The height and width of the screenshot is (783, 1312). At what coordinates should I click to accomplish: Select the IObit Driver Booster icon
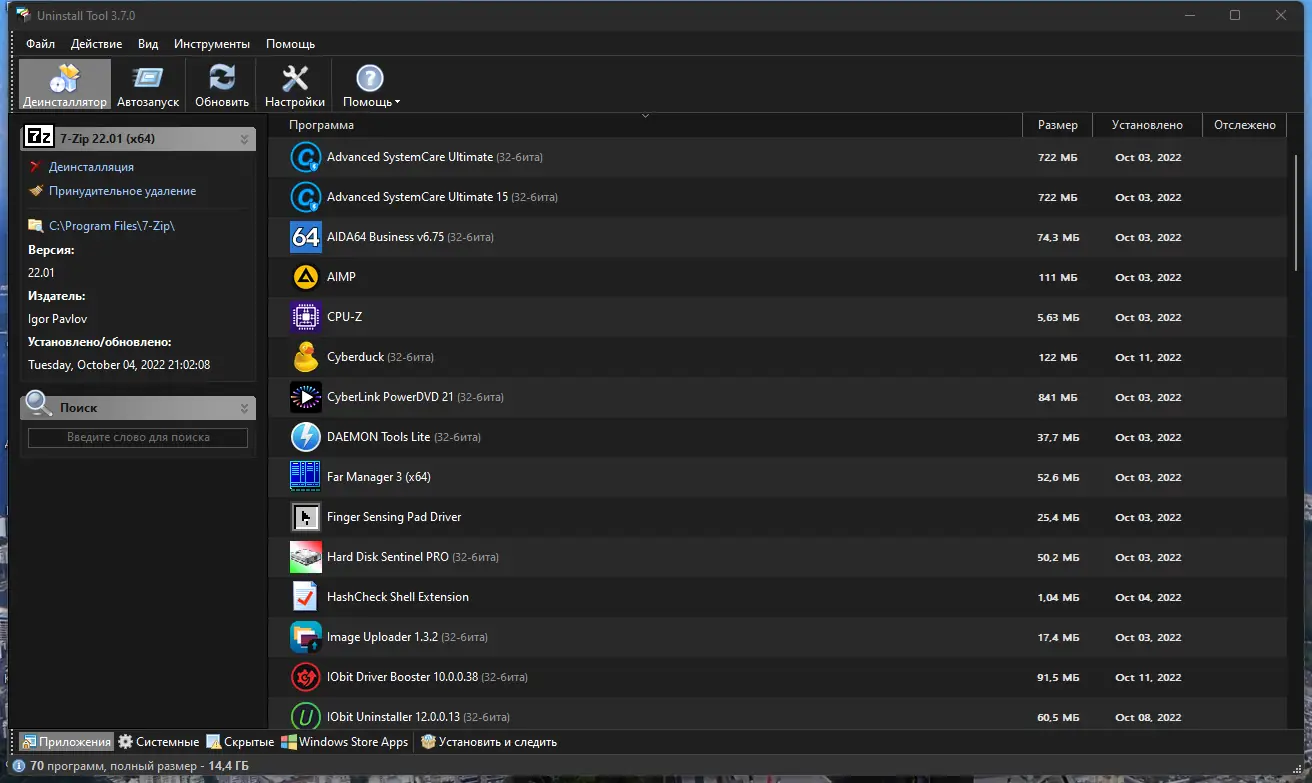click(305, 677)
